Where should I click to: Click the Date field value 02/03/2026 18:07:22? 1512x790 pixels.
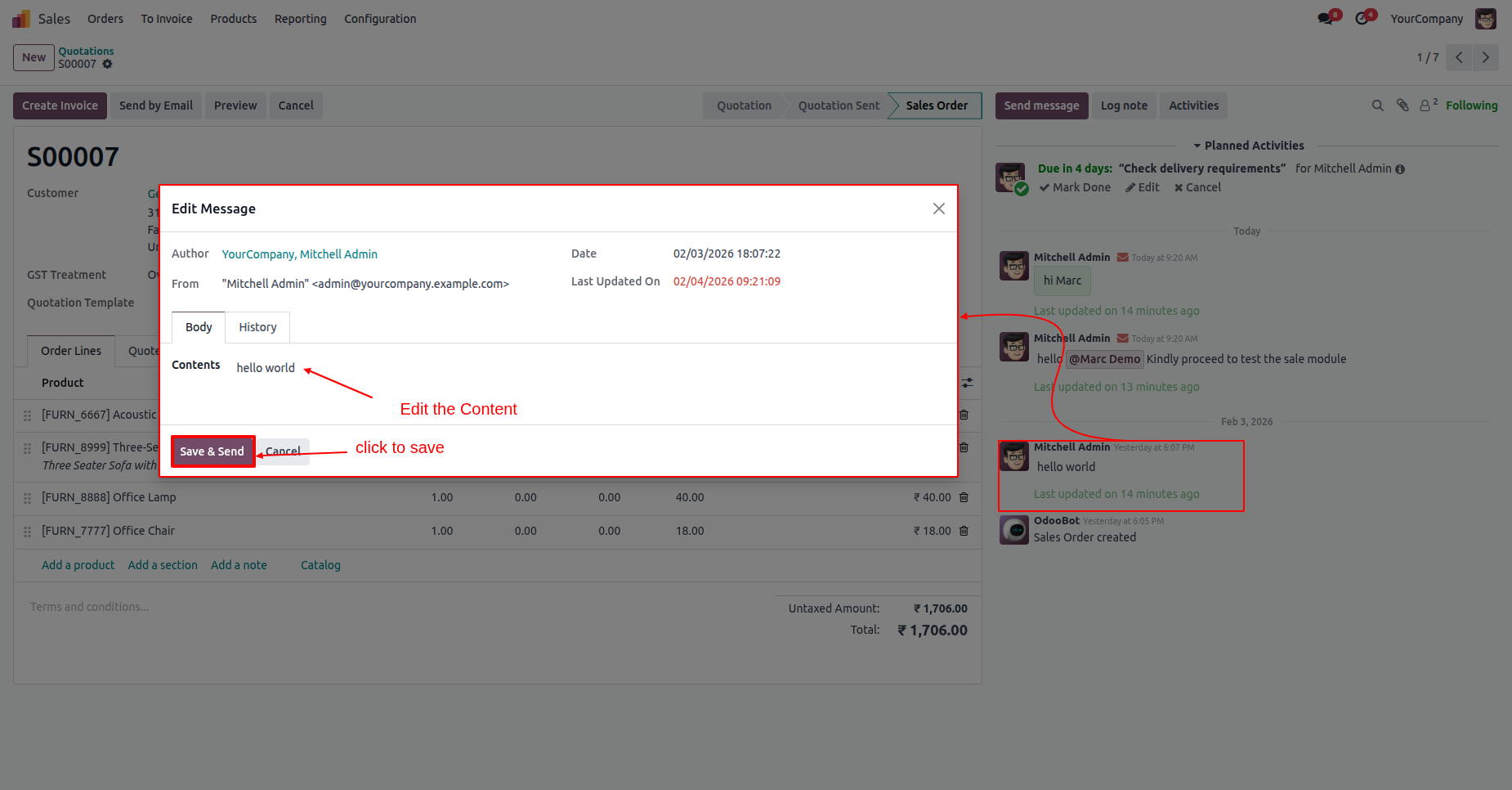(727, 254)
